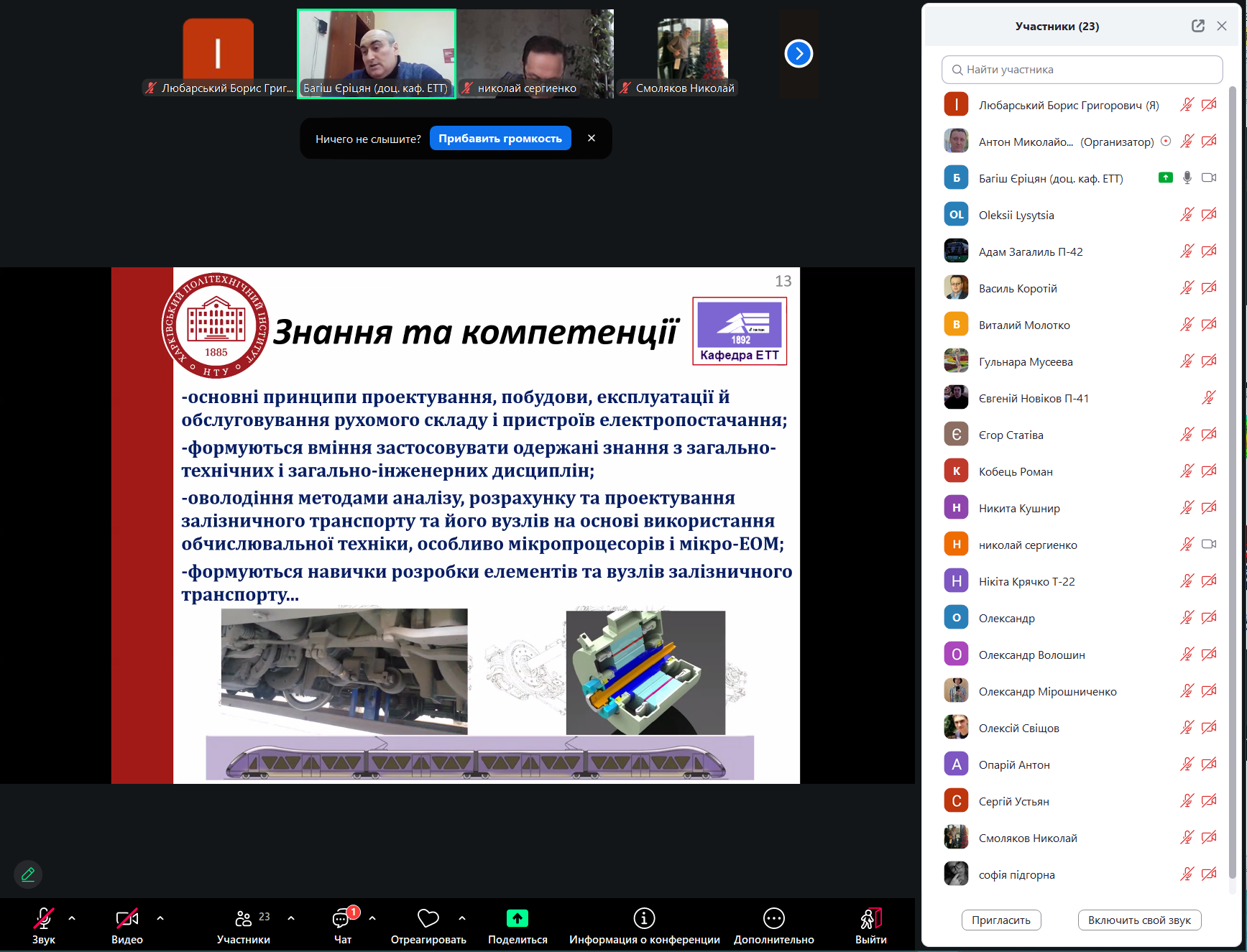The height and width of the screenshot is (952, 1247).
Task: Click camera-off icon for Адам Загалиль П-42
Action: click(x=1210, y=251)
